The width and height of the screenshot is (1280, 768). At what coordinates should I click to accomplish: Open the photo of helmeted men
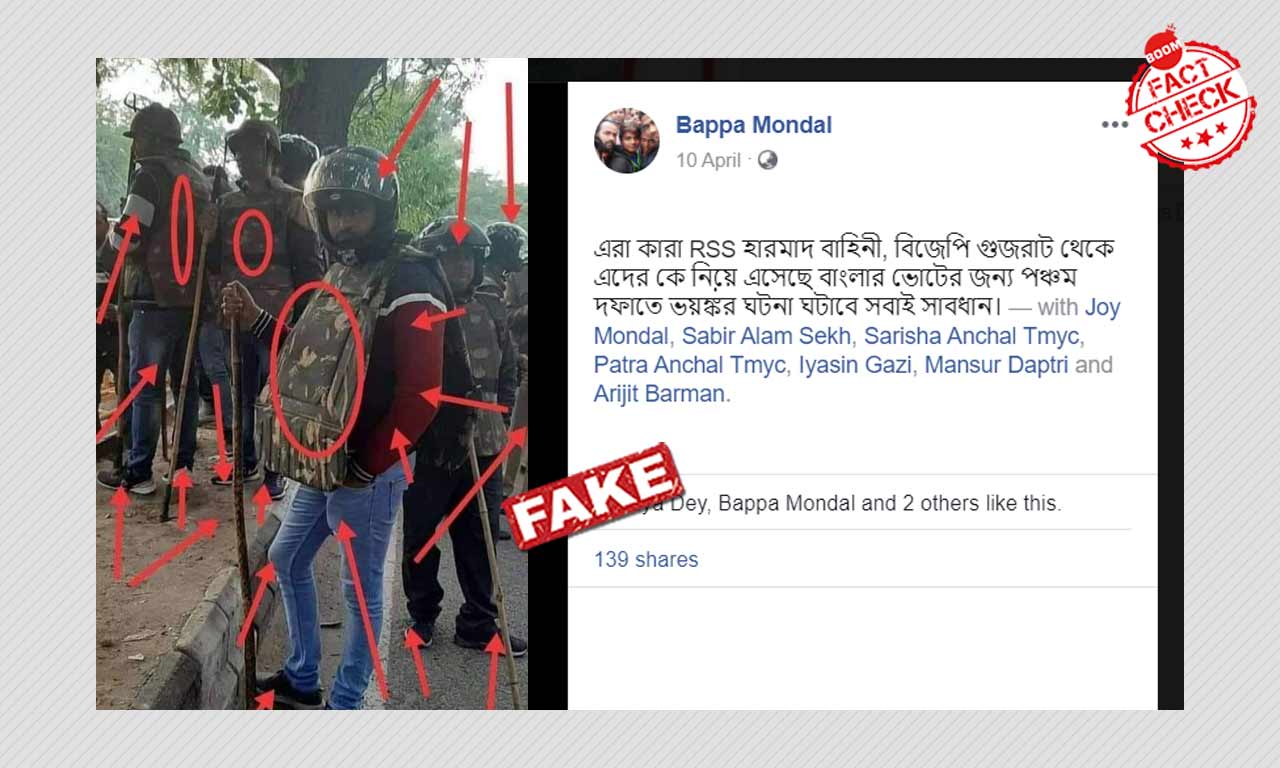pyautogui.click(x=312, y=384)
